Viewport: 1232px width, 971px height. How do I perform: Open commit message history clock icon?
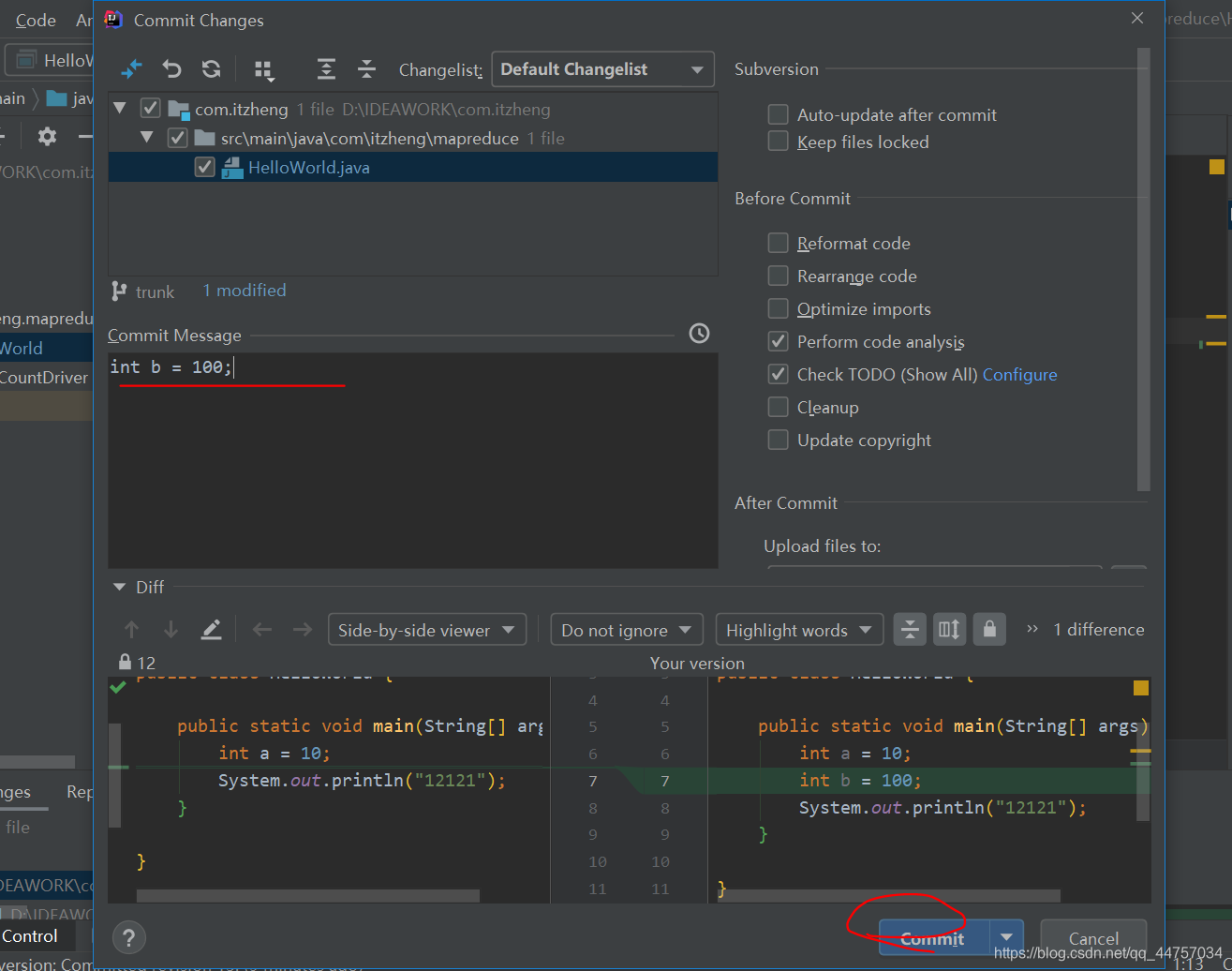tap(699, 334)
